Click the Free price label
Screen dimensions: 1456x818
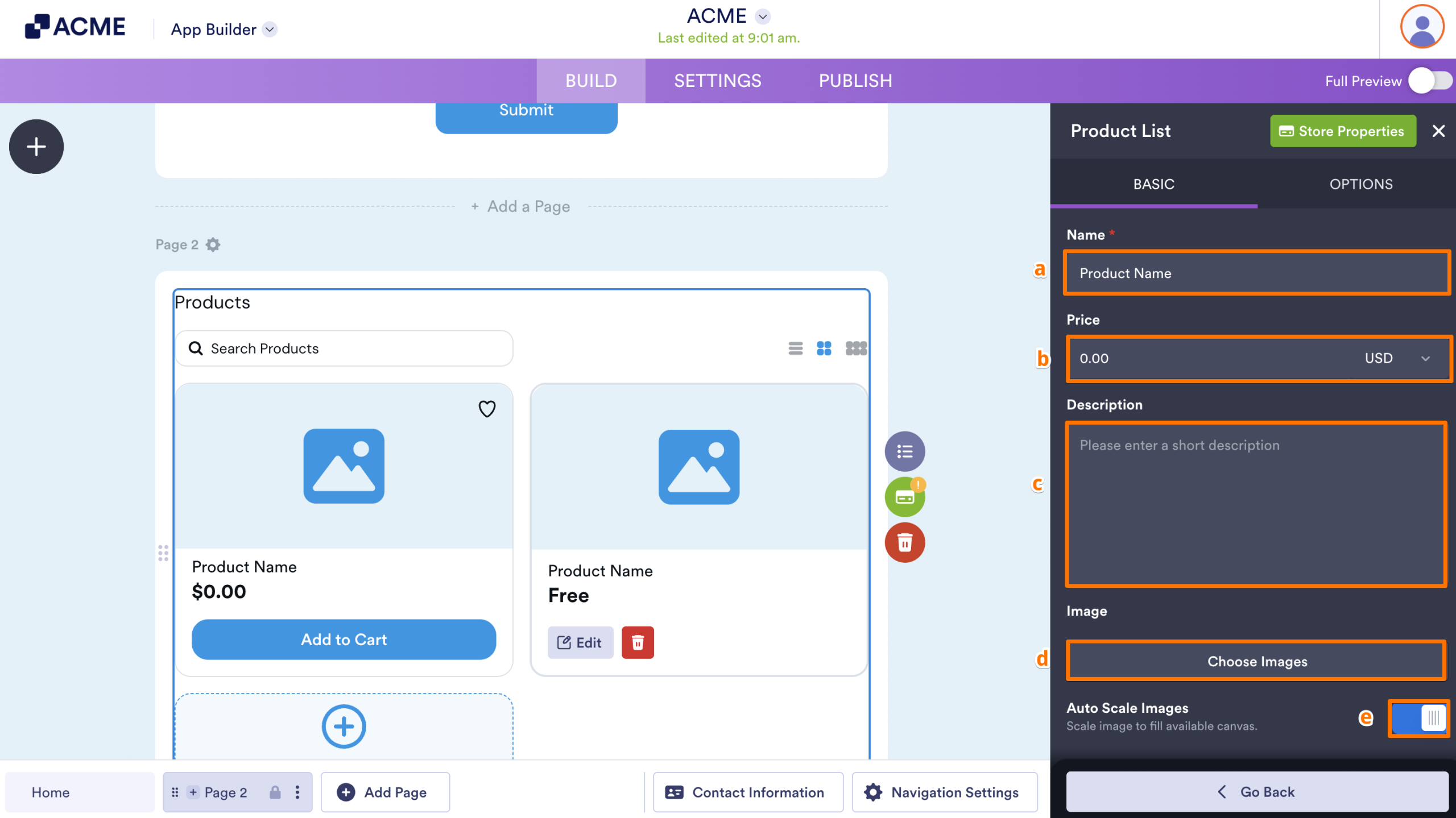coord(569,595)
